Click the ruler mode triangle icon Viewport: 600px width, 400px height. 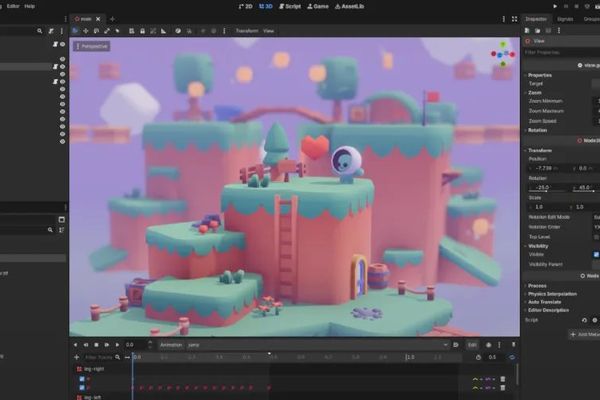[x=163, y=31]
